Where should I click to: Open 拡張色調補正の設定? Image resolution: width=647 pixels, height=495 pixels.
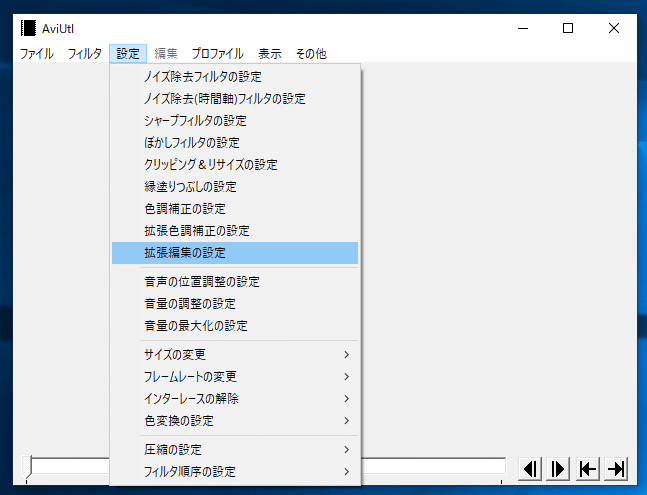point(235,231)
